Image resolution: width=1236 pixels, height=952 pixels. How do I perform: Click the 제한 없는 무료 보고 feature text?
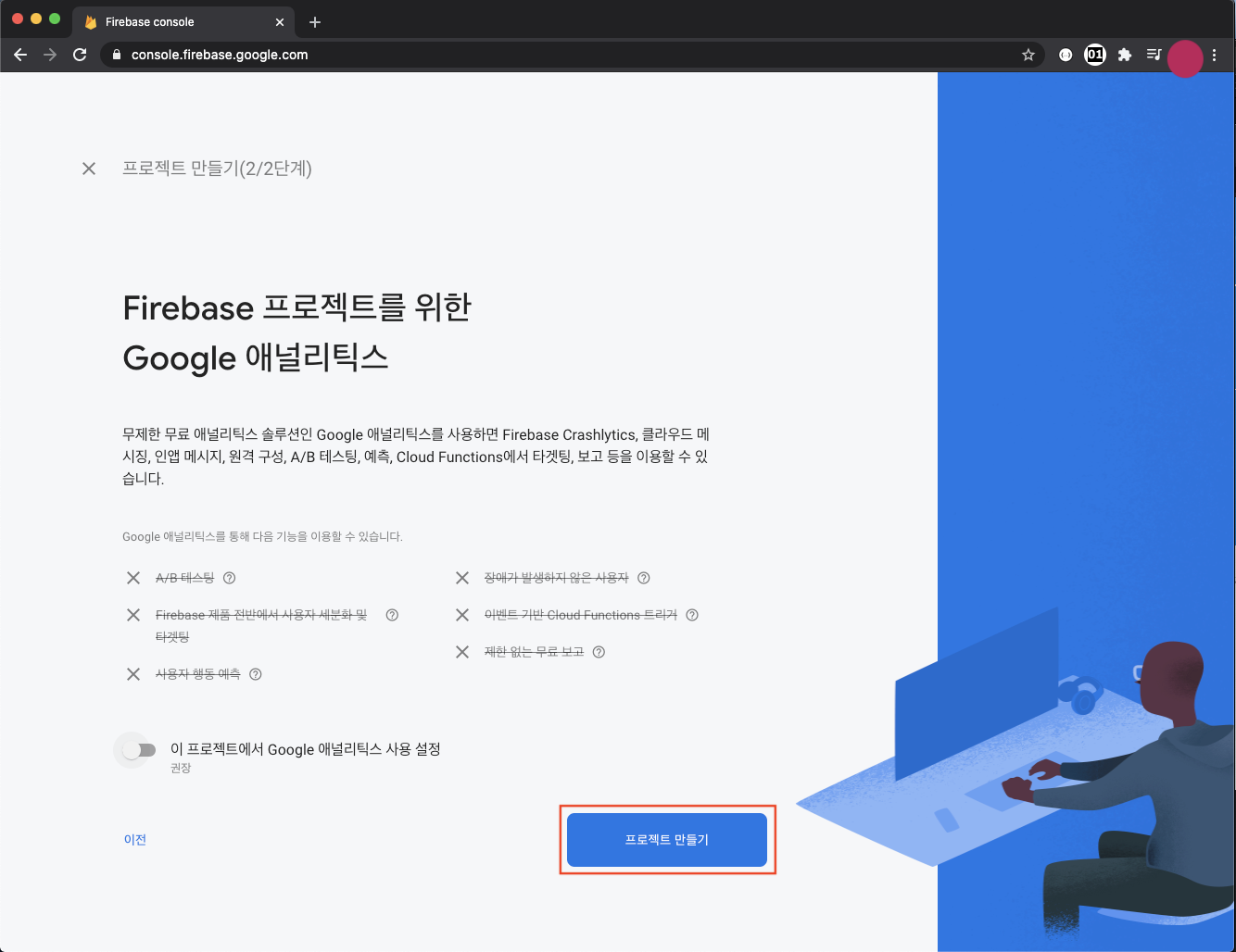point(534,652)
